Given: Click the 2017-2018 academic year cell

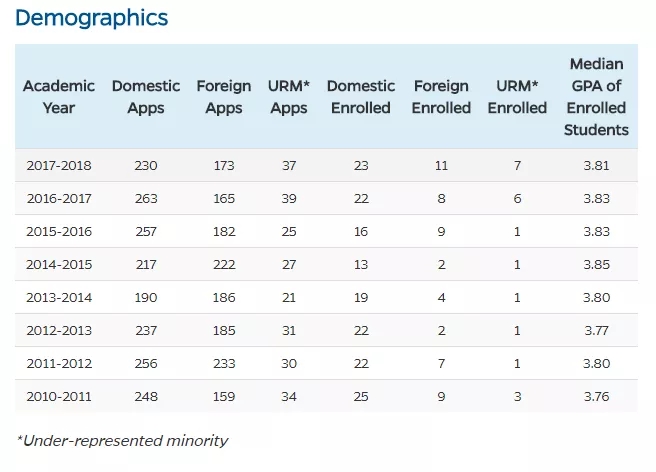Looking at the screenshot, I should pyautogui.click(x=59, y=165).
